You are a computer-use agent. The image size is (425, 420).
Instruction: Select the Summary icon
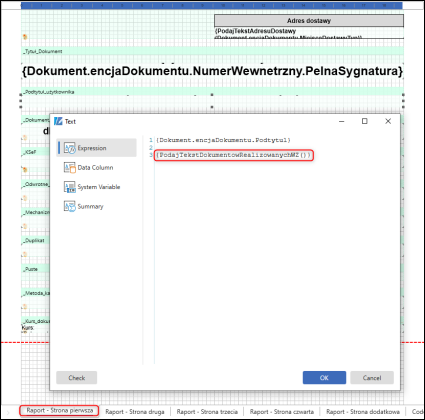coord(70,206)
